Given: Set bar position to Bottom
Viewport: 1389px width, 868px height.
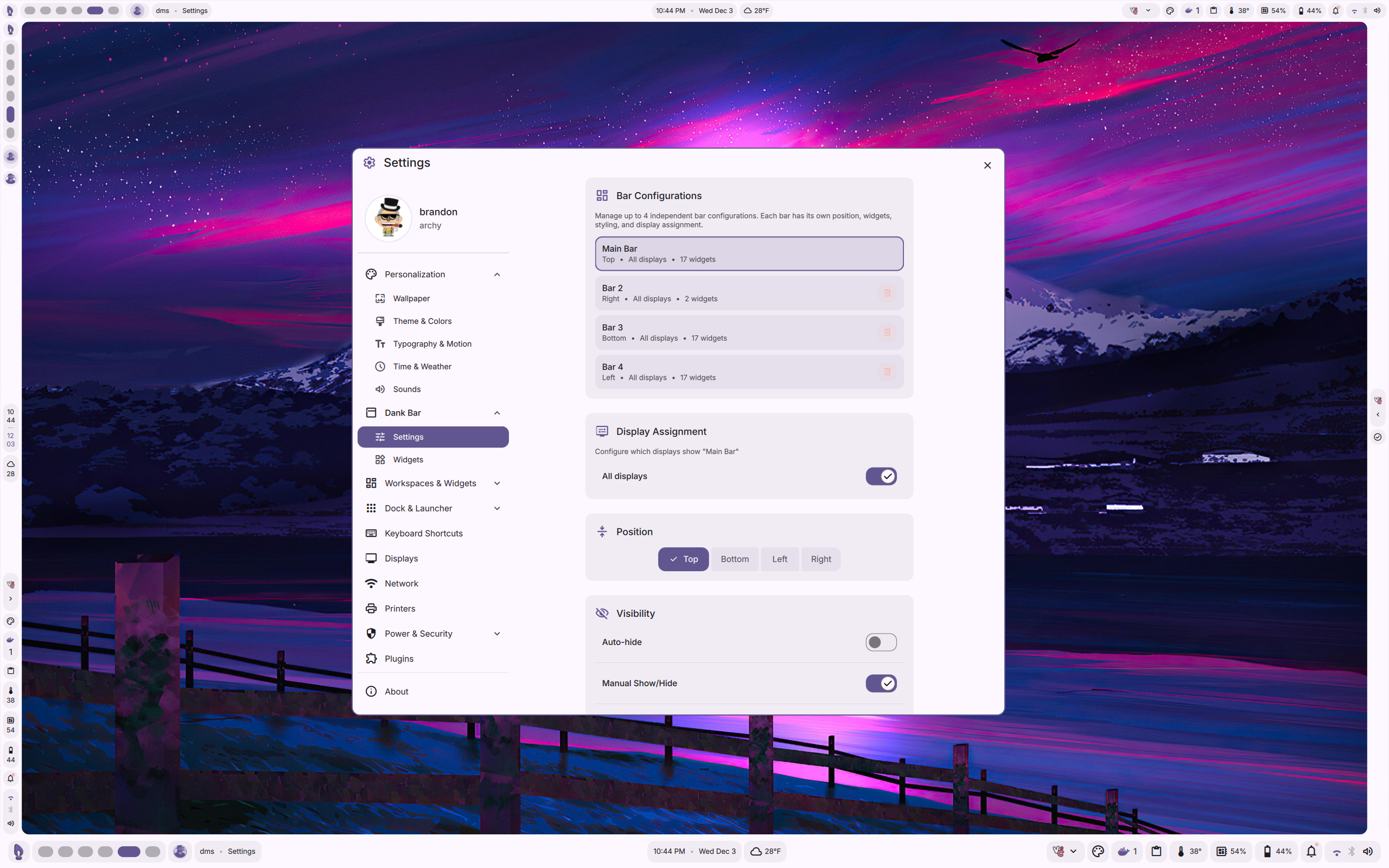Looking at the screenshot, I should (x=734, y=559).
